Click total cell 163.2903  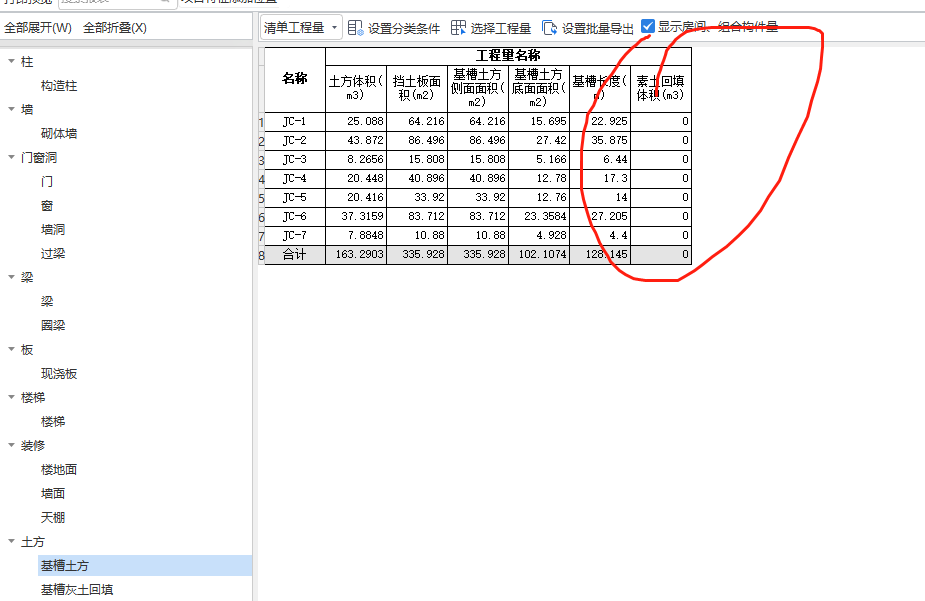point(356,255)
